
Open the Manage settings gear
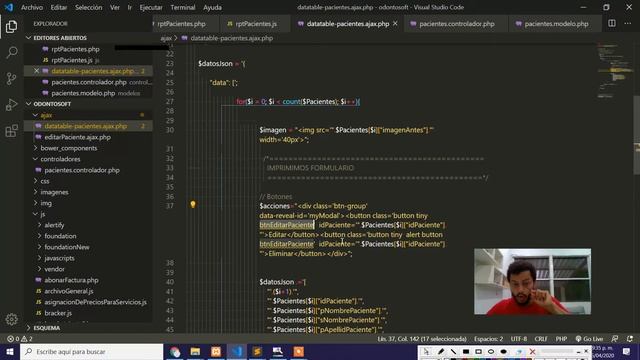11,319
